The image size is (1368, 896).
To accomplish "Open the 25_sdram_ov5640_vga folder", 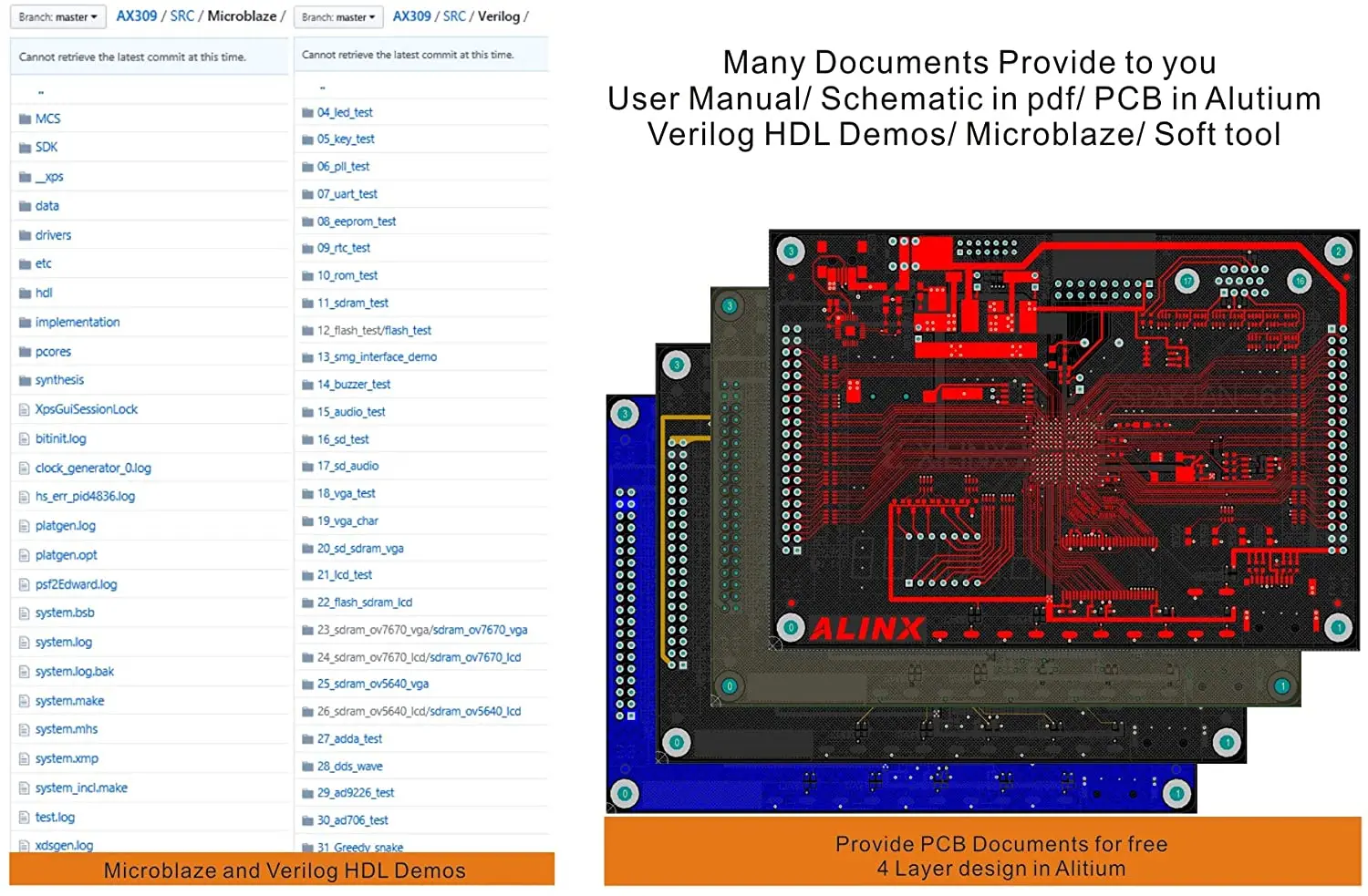I will [373, 684].
